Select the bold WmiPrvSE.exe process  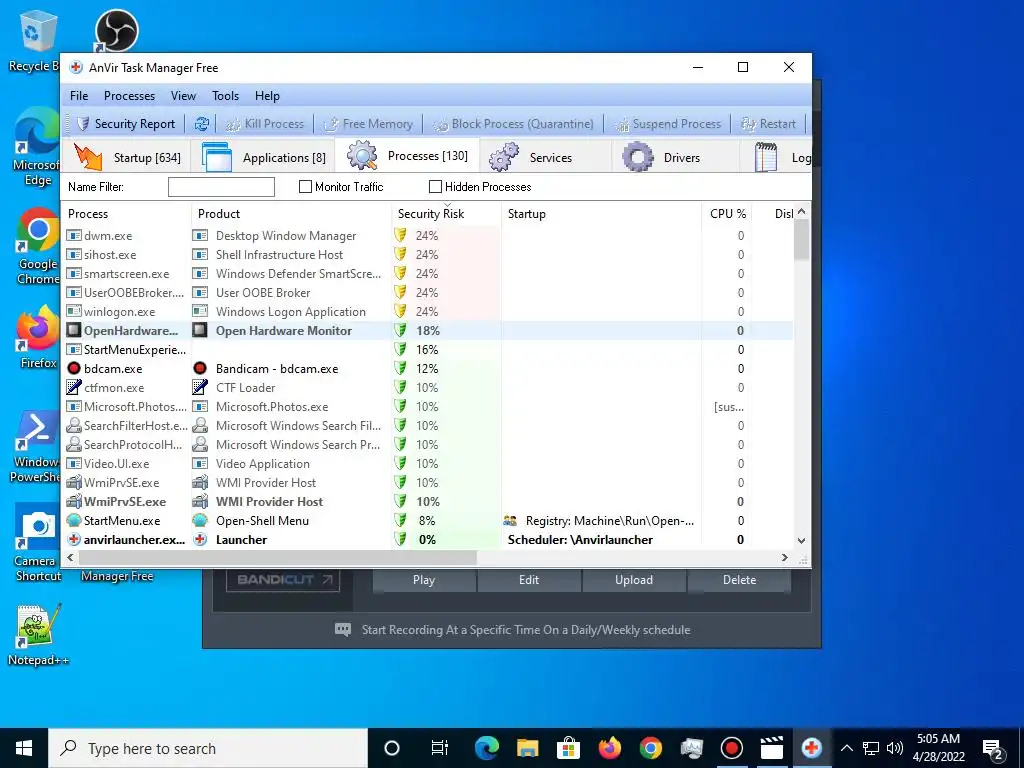point(125,502)
